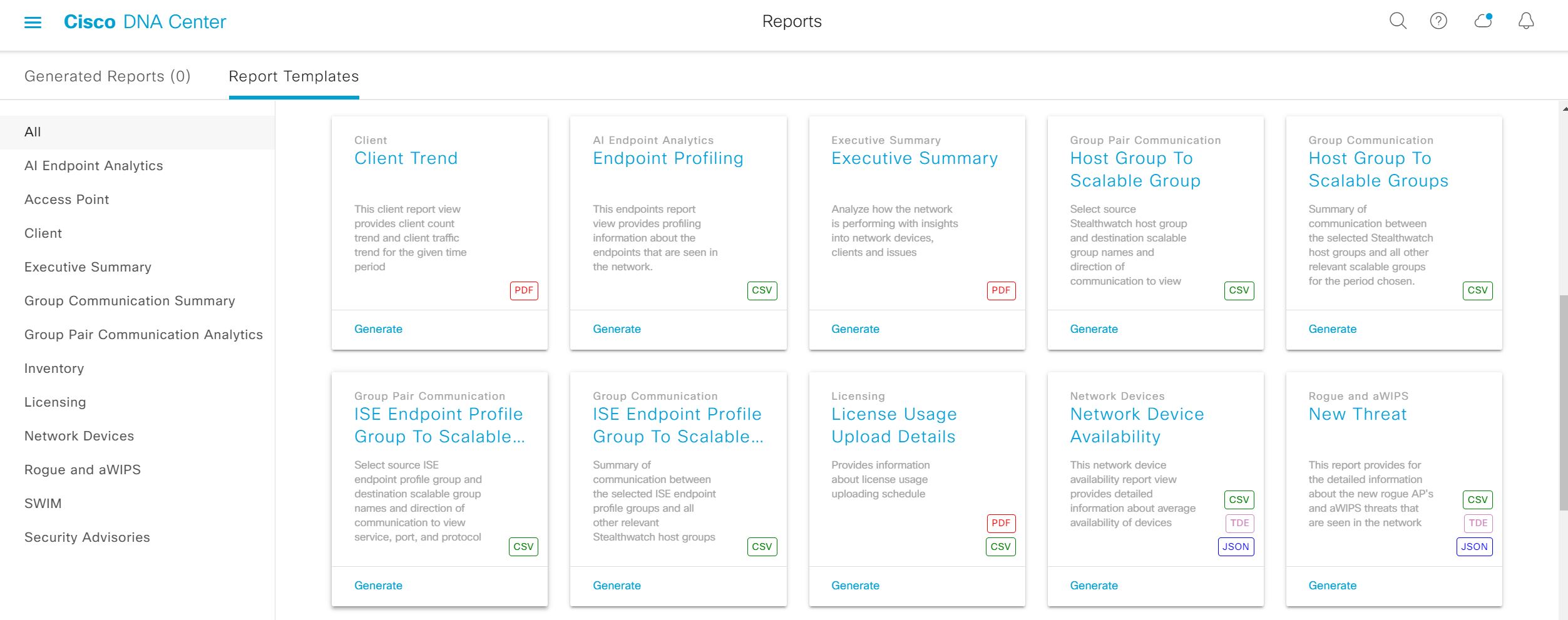The image size is (1568, 620).
Task: Click the CSV badge on Endpoint Profiling
Action: (763, 290)
